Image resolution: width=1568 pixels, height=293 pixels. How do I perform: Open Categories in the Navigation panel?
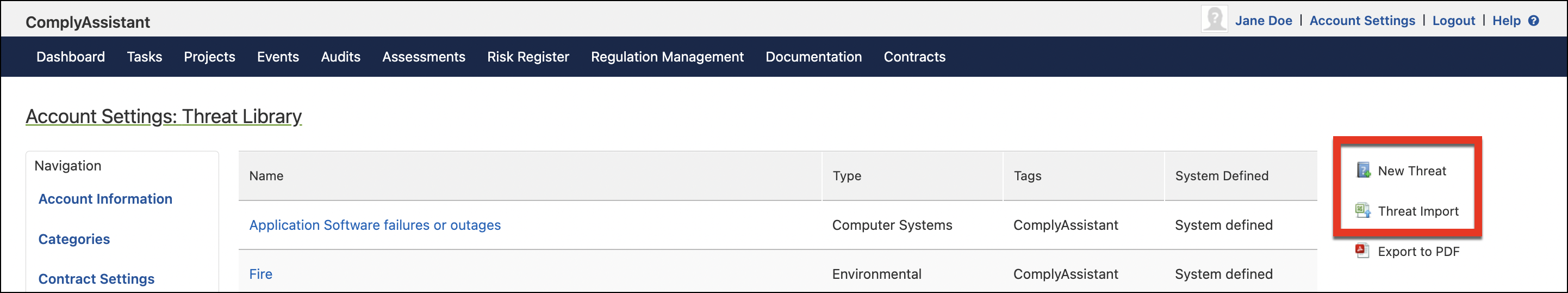(74, 239)
